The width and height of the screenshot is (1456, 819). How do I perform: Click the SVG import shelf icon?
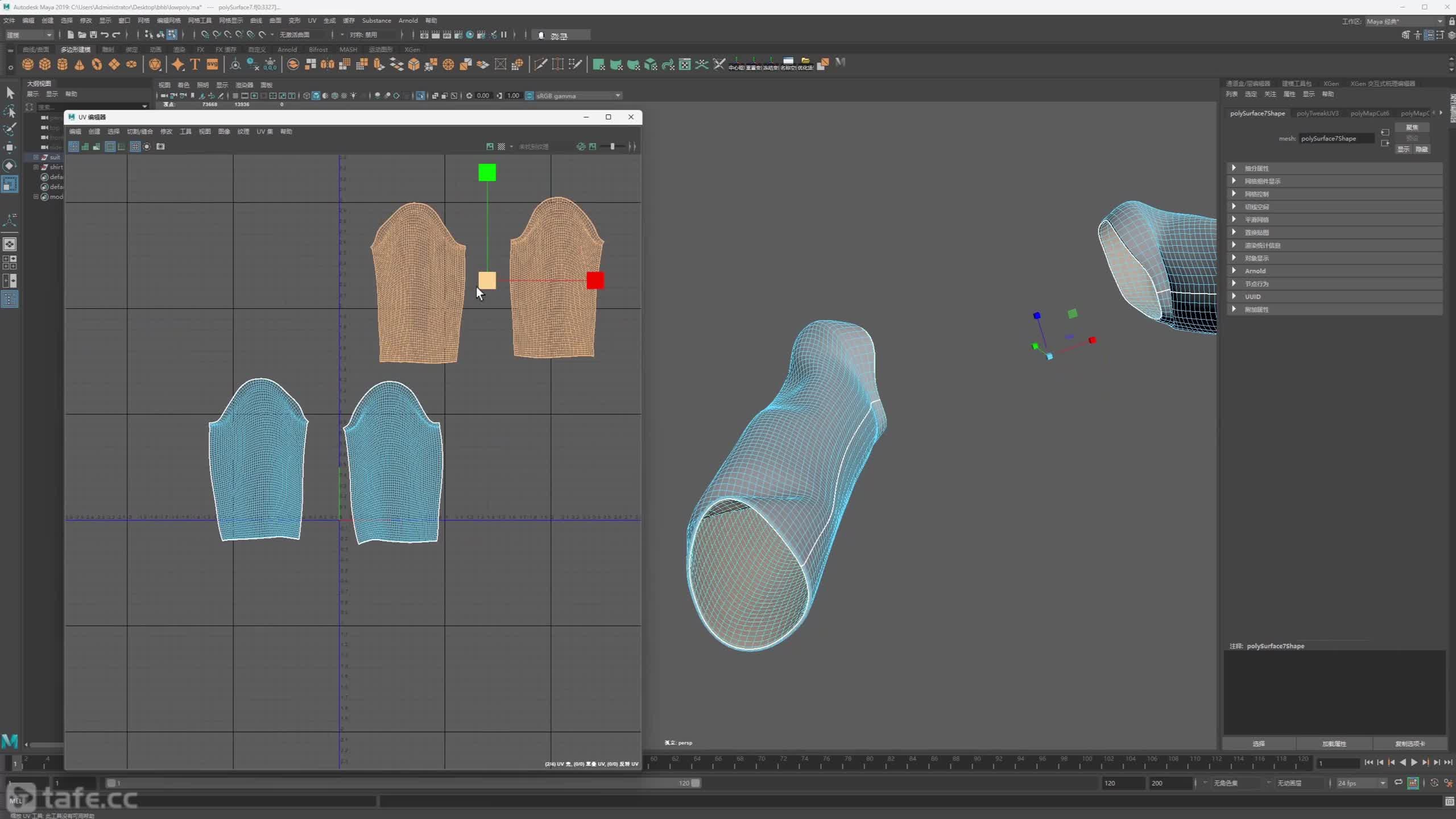pyautogui.click(x=212, y=64)
